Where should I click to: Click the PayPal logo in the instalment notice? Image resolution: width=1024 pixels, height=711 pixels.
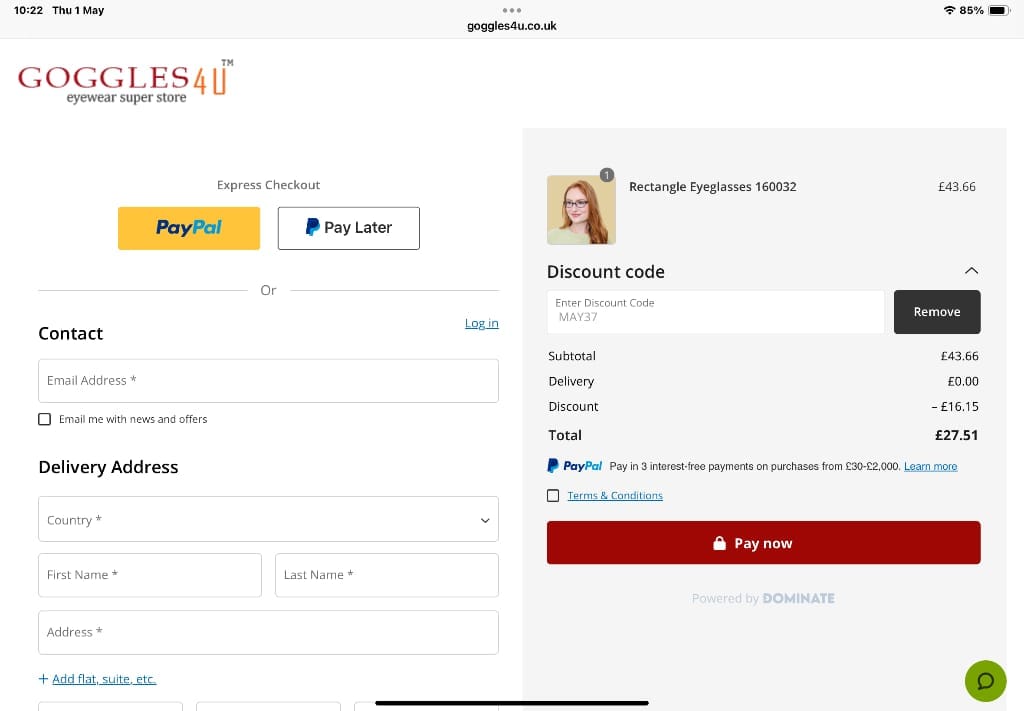575,466
